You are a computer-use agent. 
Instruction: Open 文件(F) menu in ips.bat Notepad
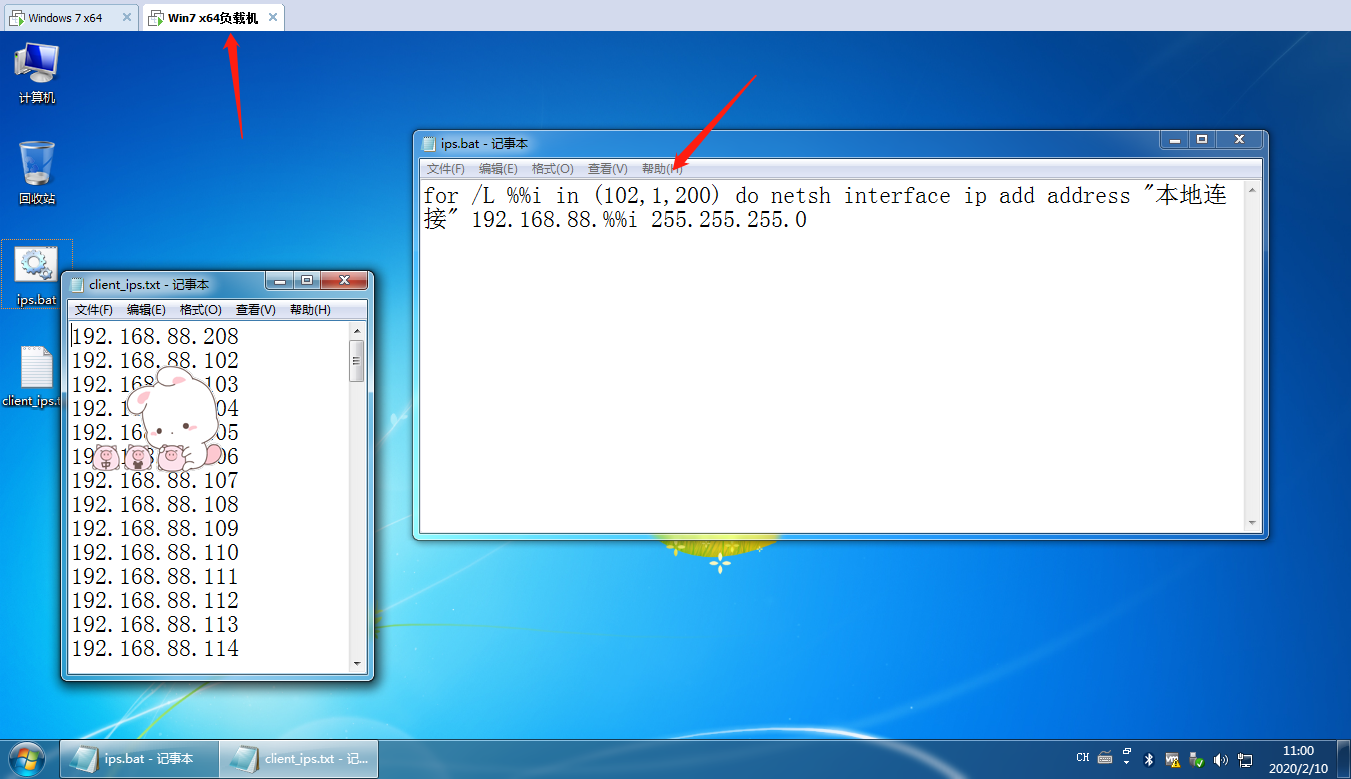click(x=446, y=169)
